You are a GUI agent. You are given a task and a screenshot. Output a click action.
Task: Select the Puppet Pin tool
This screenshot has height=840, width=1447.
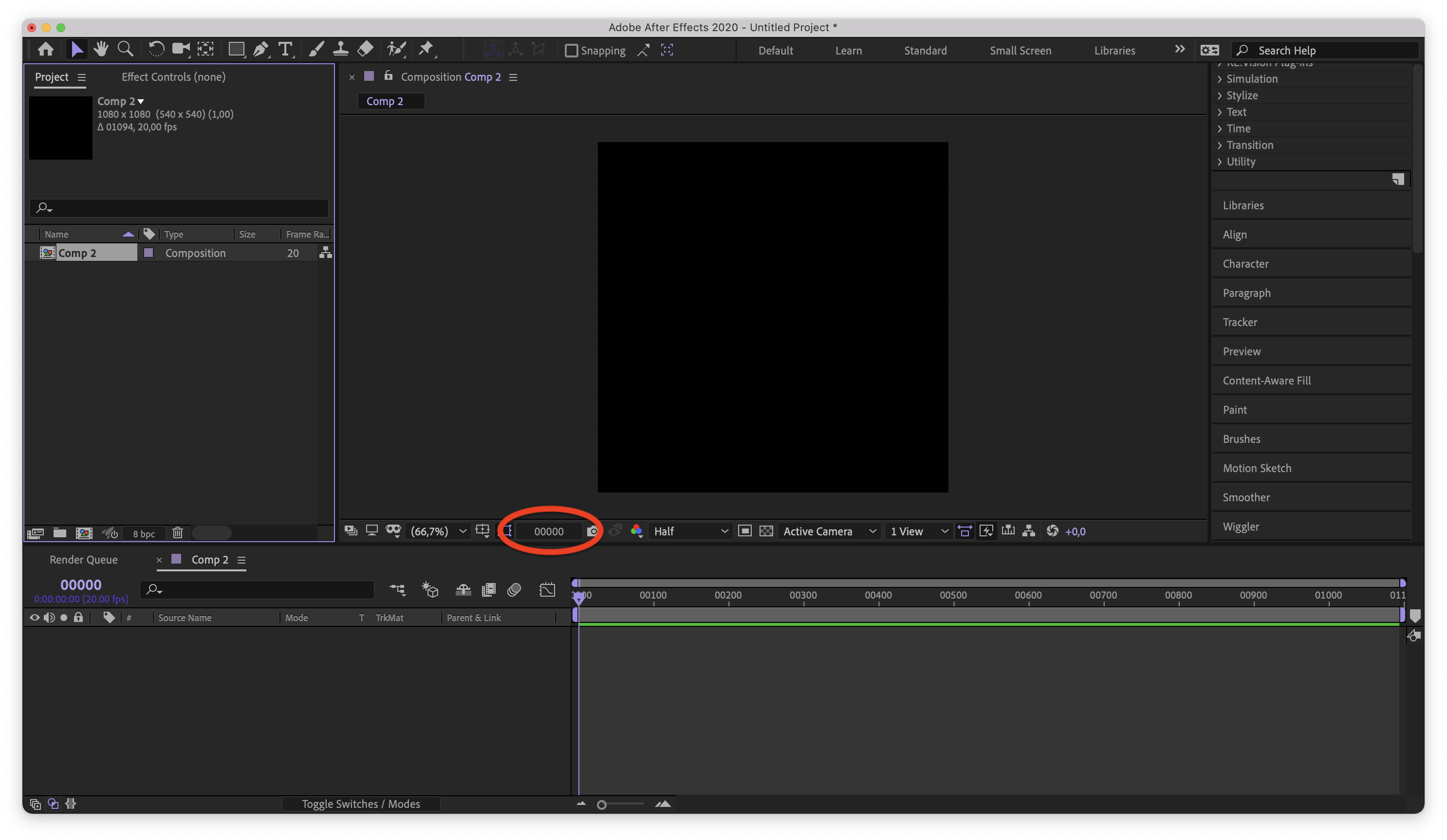click(x=427, y=49)
